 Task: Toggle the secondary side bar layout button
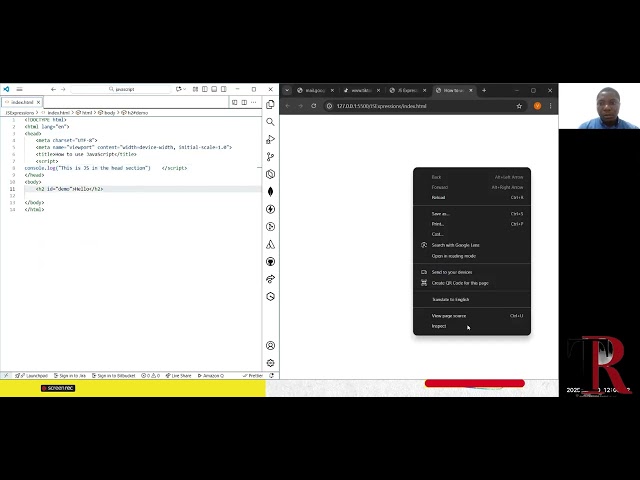pos(224,89)
